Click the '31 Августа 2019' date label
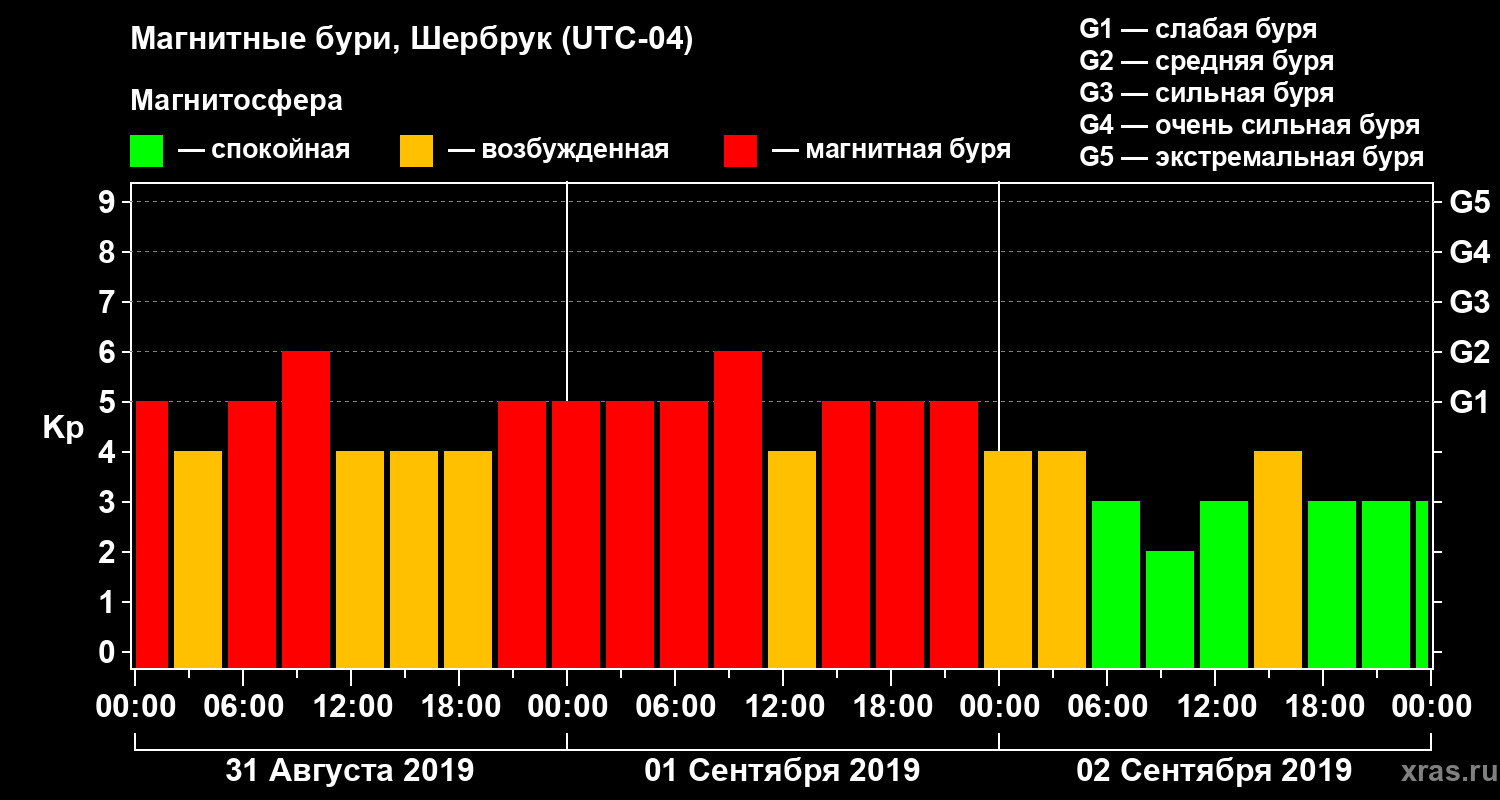Image resolution: width=1500 pixels, height=800 pixels. click(x=350, y=771)
